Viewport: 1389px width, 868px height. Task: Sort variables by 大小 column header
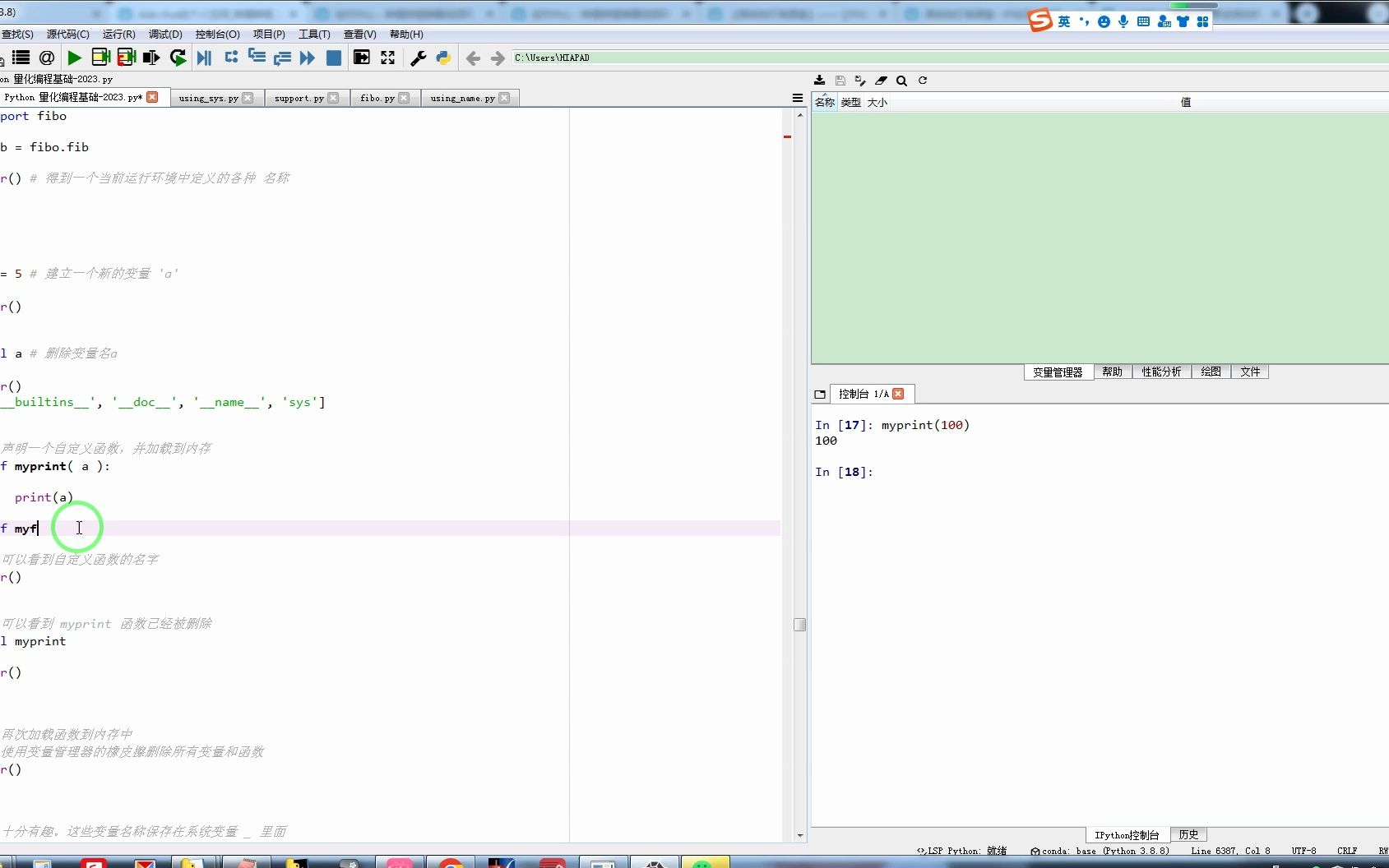(x=877, y=102)
